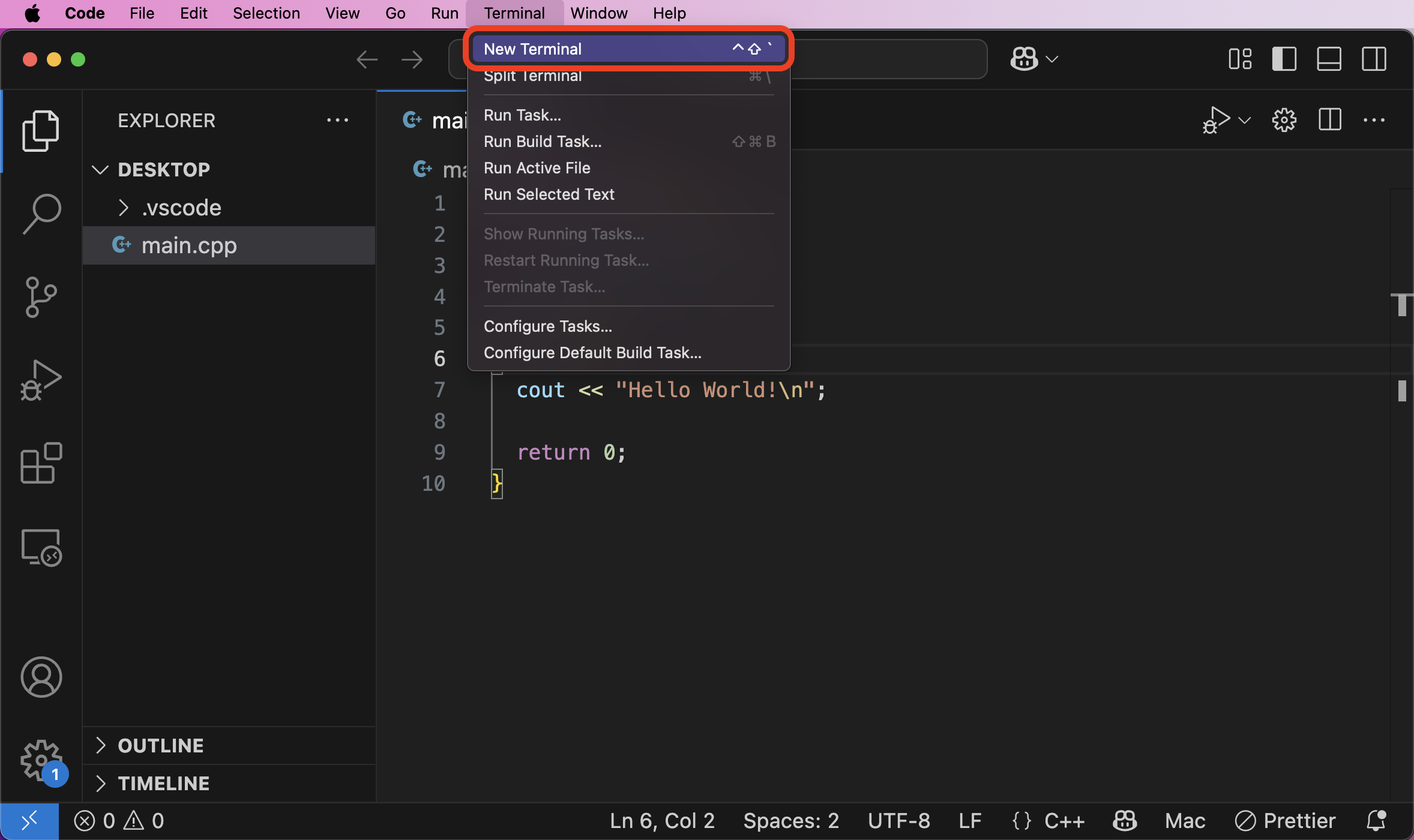Click the Copilot icon in the status bar
The height and width of the screenshot is (840, 1414).
(x=1125, y=820)
